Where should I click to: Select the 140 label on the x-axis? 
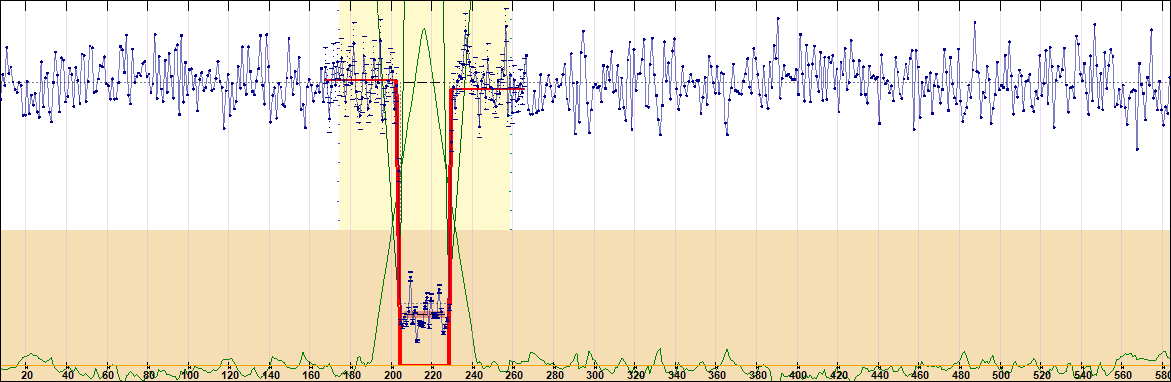click(270, 375)
